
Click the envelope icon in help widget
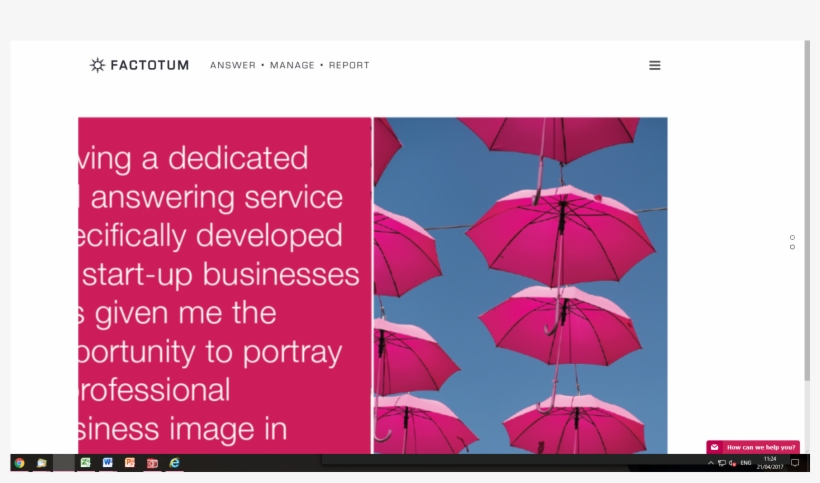[x=715, y=447]
